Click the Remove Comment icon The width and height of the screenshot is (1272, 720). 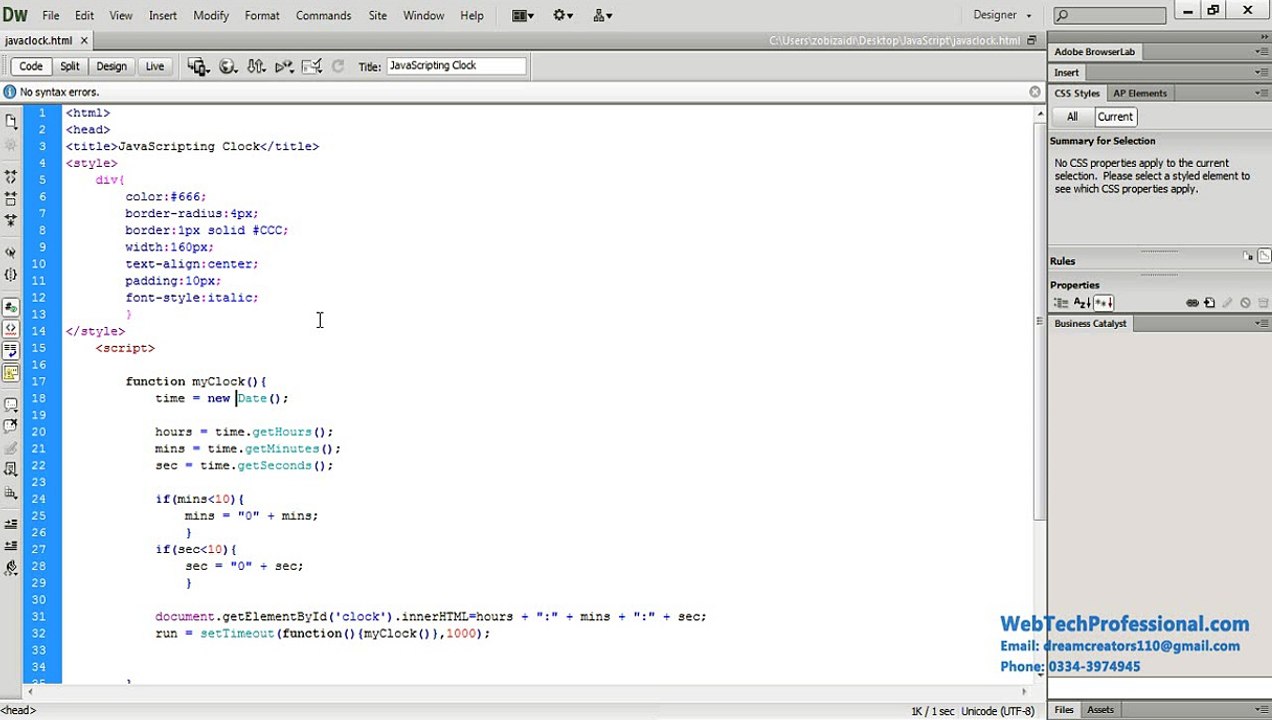(x=11, y=427)
